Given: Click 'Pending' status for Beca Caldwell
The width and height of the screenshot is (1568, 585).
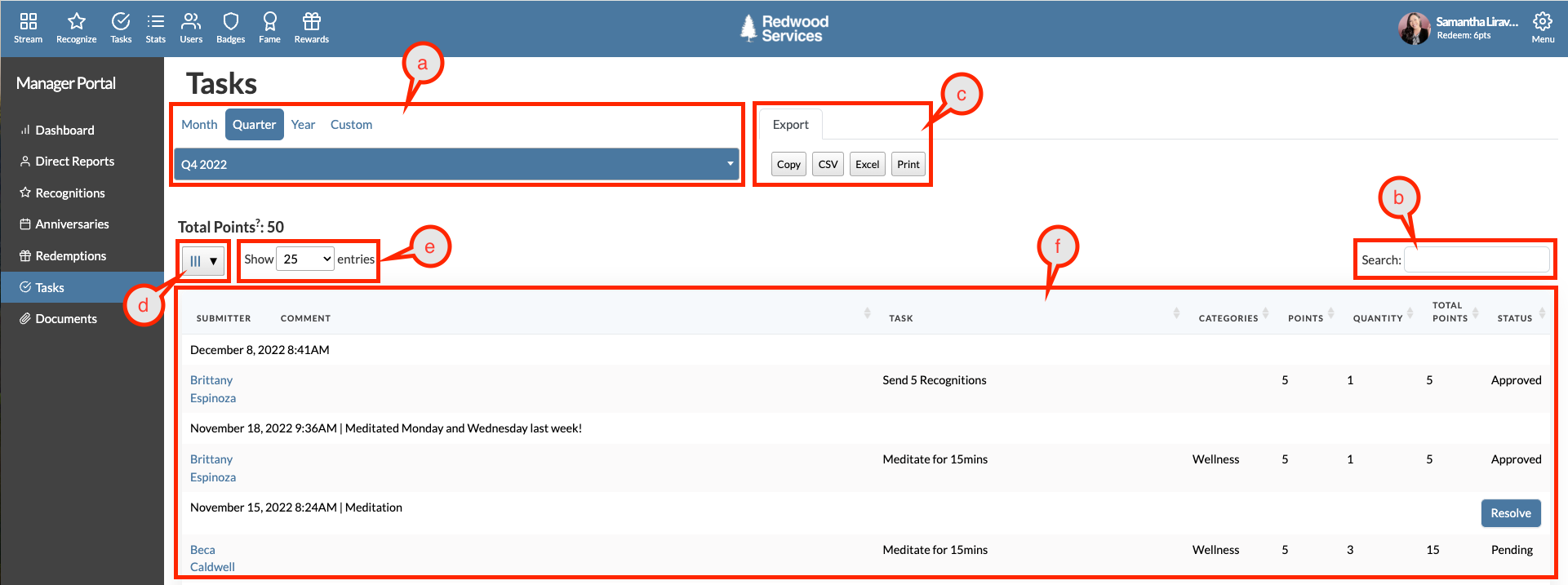Looking at the screenshot, I should pyautogui.click(x=1512, y=550).
